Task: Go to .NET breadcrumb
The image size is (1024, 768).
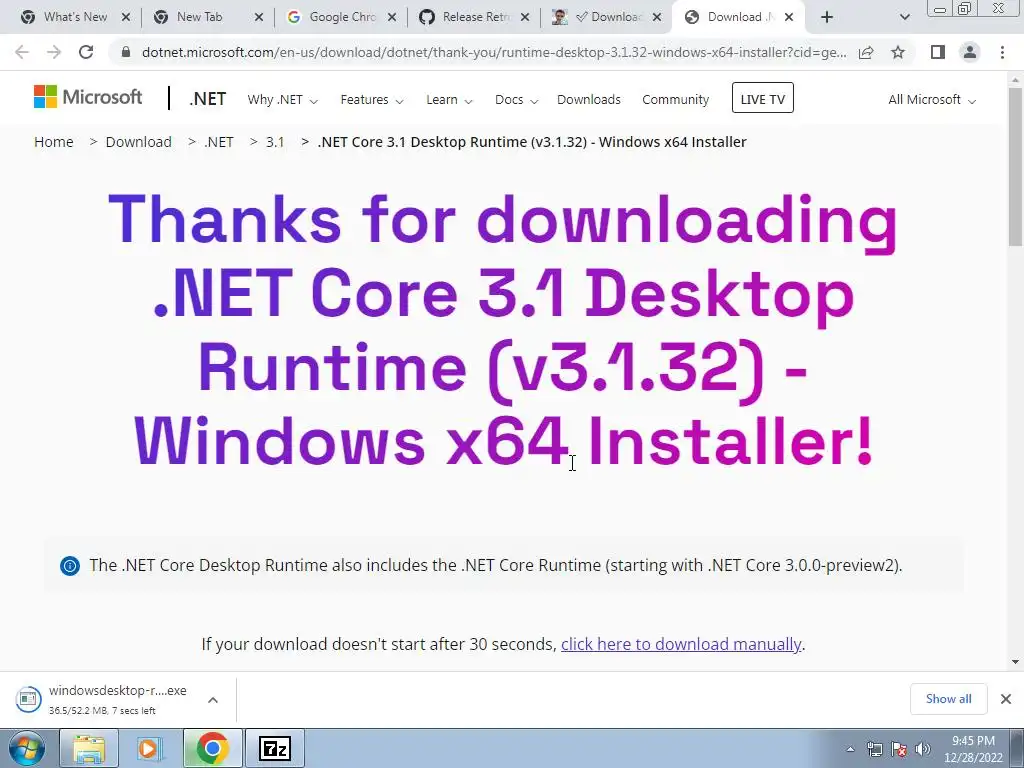Action: pos(219,142)
